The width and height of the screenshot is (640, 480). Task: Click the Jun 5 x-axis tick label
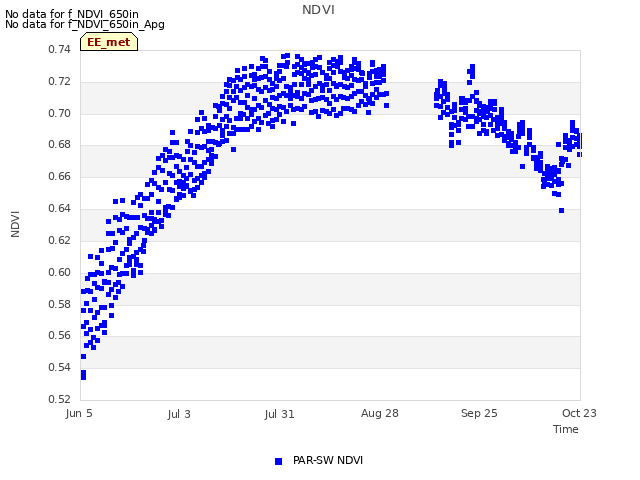(79, 413)
